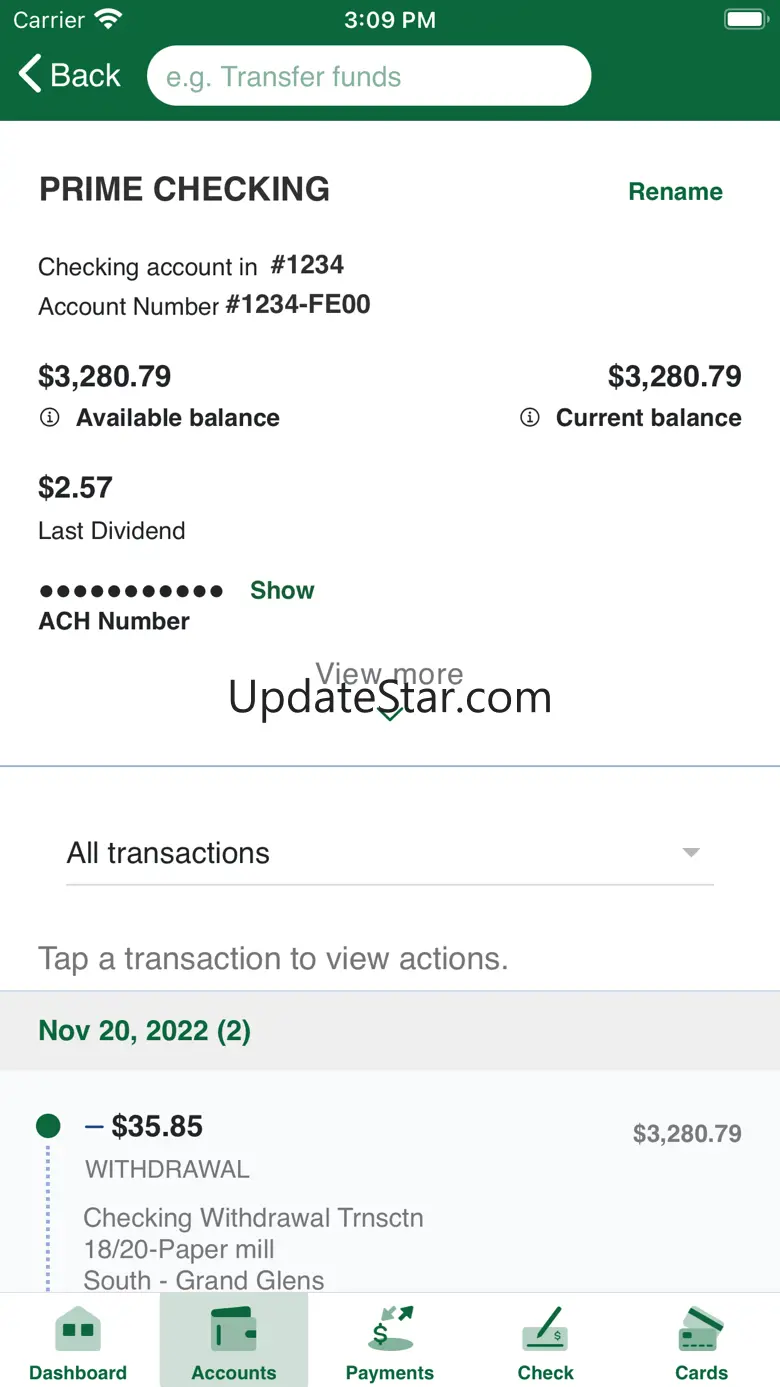Screen dimensions: 780x1387
Task: Tap the Back chevron arrow
Action: [31, 75]
